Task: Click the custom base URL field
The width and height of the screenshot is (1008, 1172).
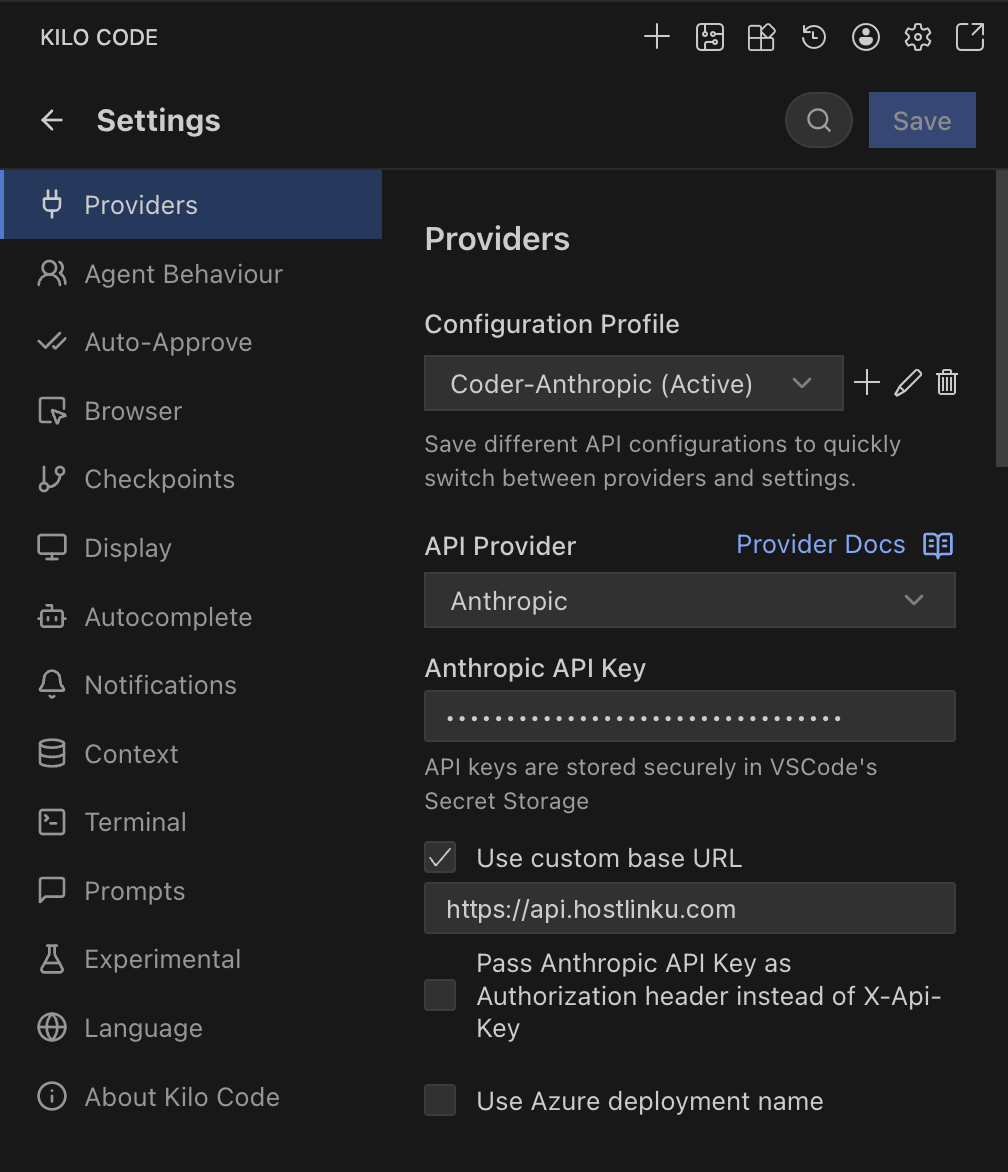Action: point(690,908)
